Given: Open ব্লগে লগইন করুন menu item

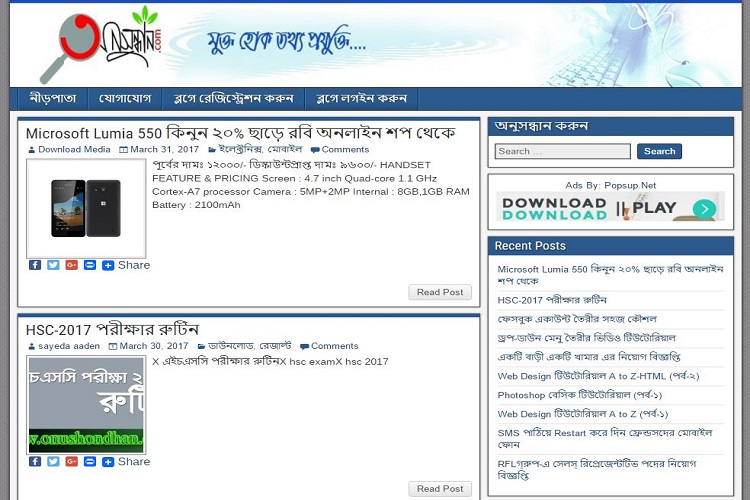Looking at the screenshot, I should (x=362, y=99).
